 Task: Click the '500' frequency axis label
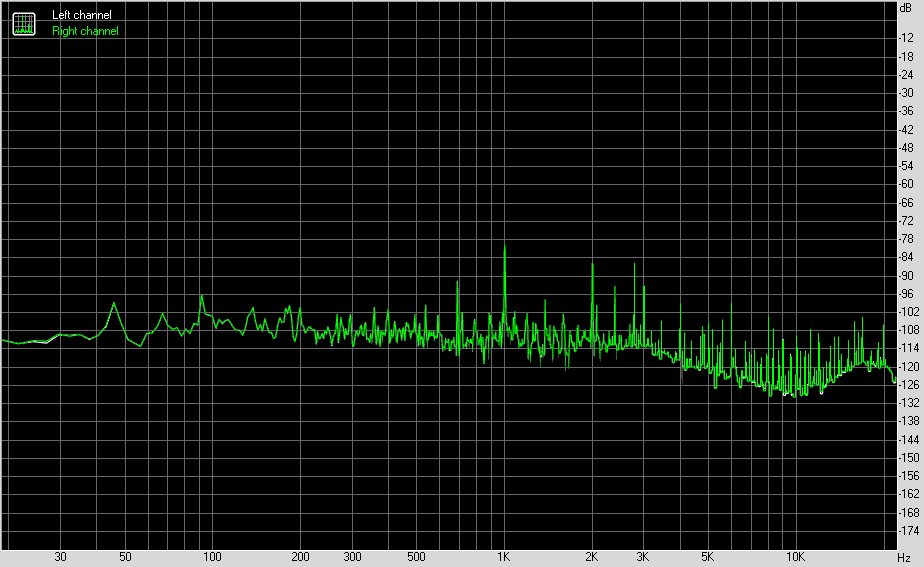click(416, 557)
